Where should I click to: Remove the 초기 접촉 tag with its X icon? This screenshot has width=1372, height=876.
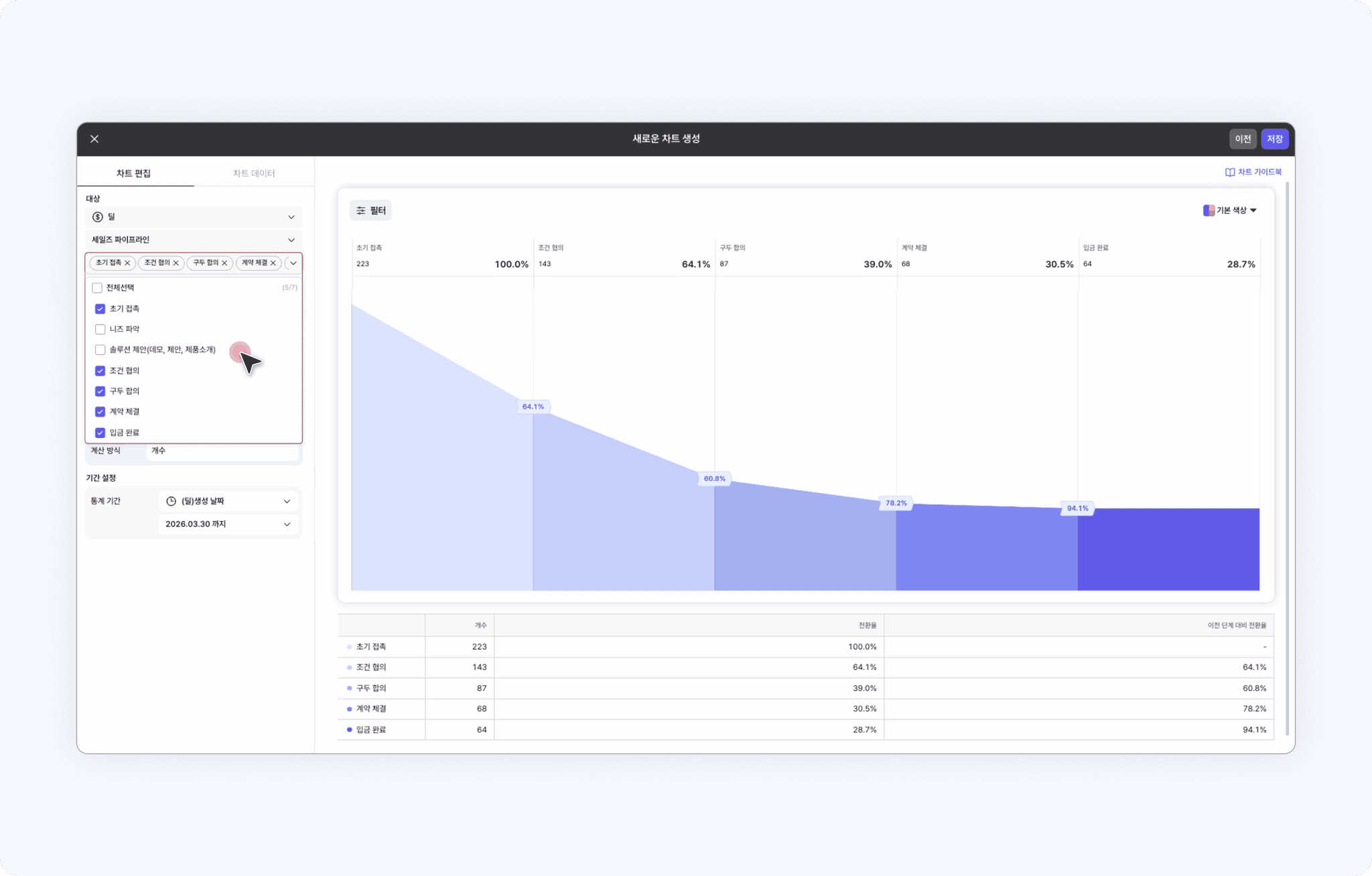[x=127, y=263]
